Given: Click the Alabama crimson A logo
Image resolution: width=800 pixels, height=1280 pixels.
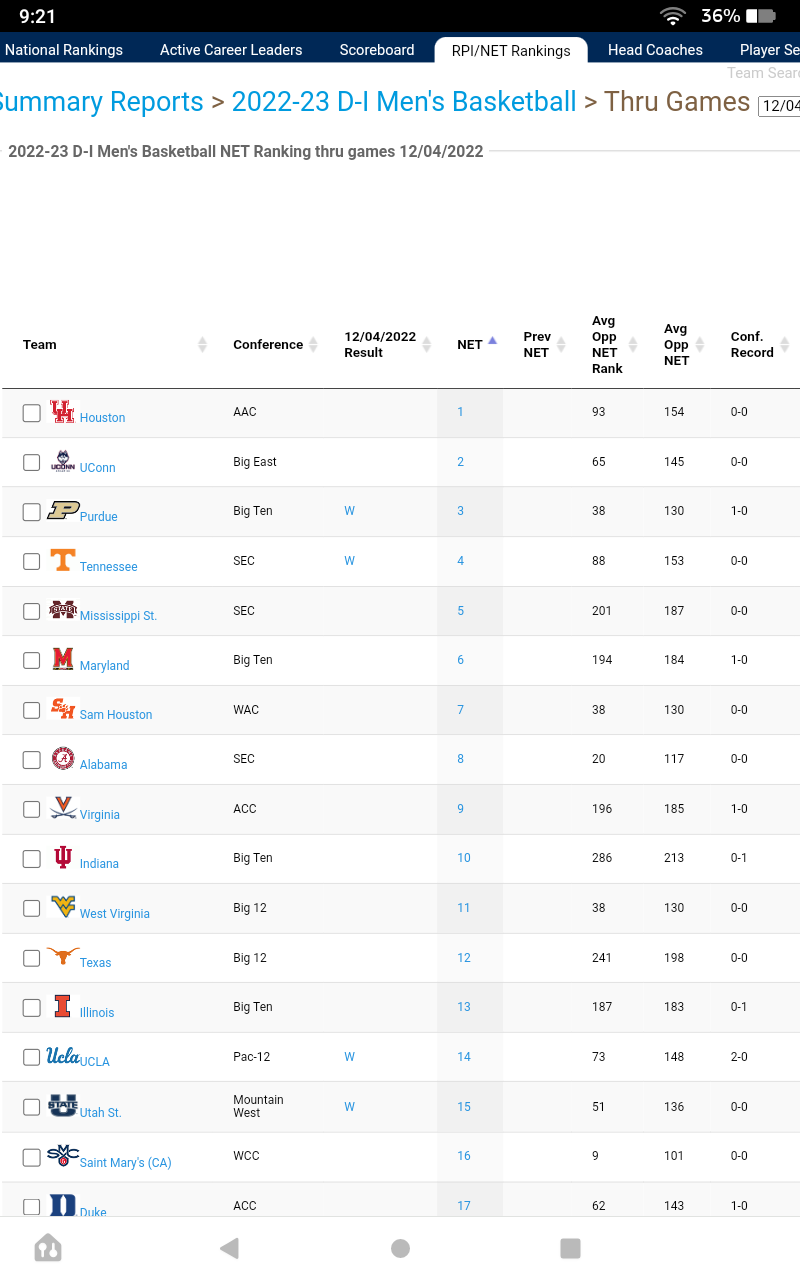Looking at the screenshot, I should (x=63, y=758).
